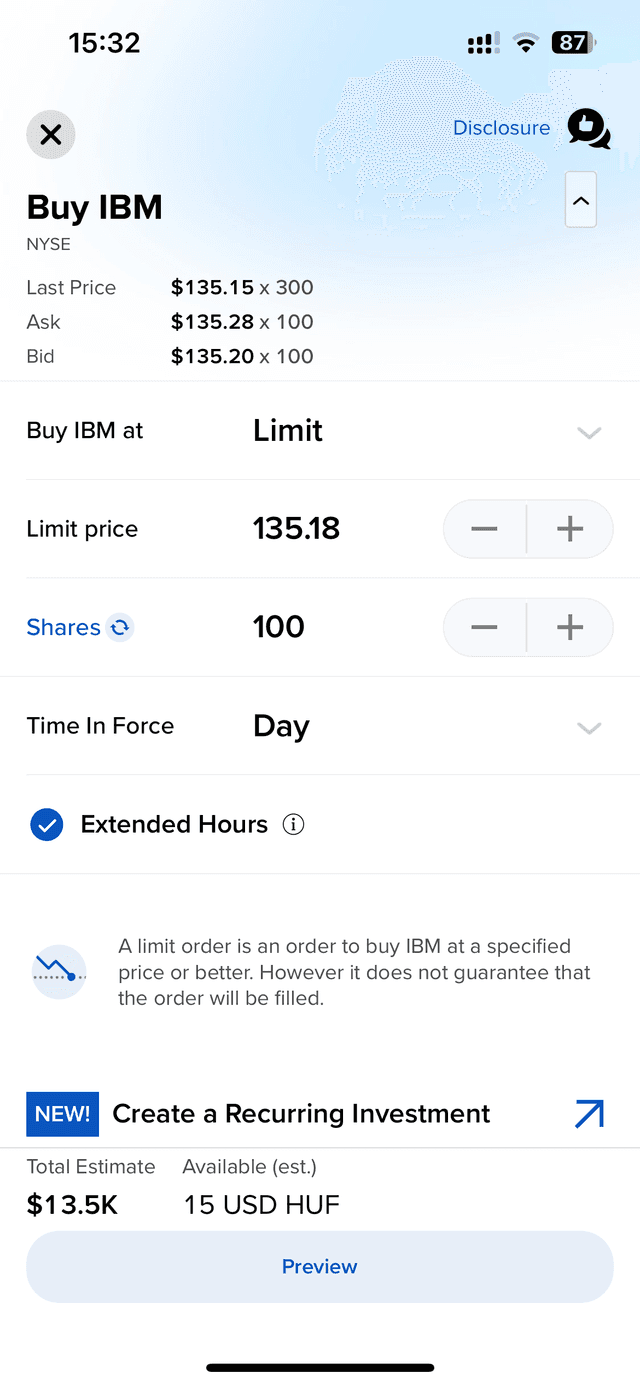Click the limit order chart illustration icon
Viewport: 640px width, 1385px height.
click(58, 971)
